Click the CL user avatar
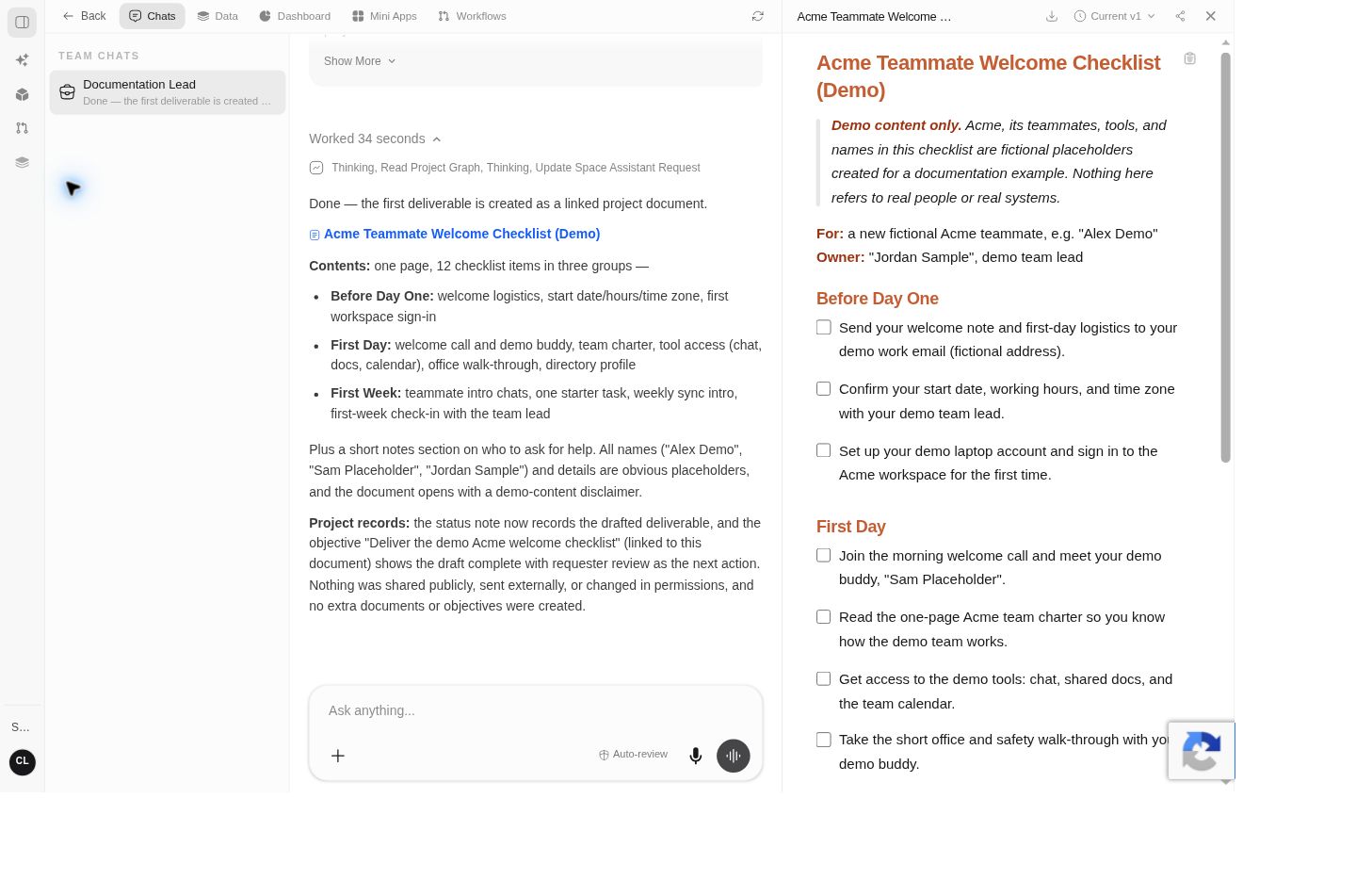1372x880 pixels. pyautogui.click(x=23, y=762)
